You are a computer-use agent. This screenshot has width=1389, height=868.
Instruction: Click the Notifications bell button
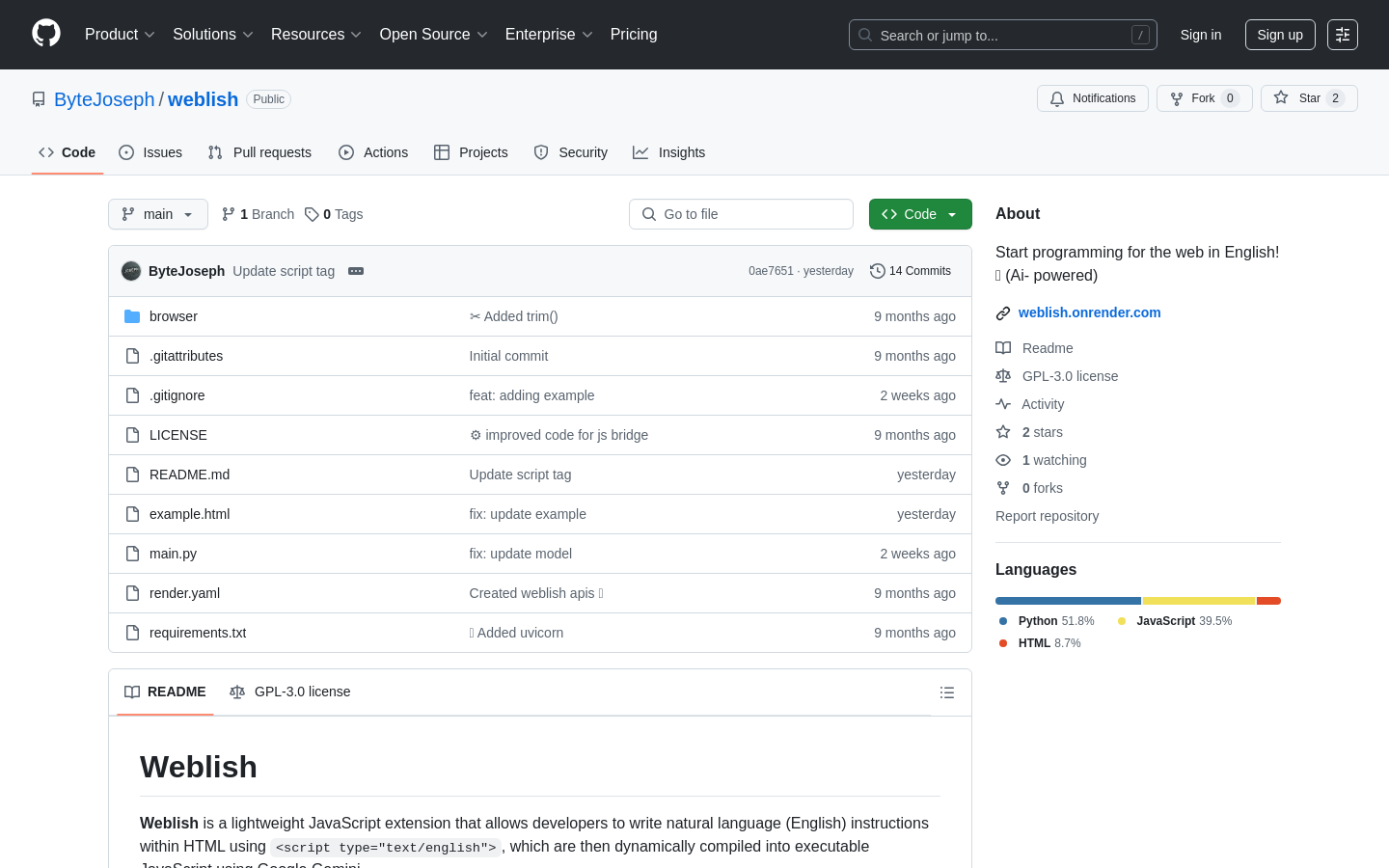click(x=1093, y=98)
